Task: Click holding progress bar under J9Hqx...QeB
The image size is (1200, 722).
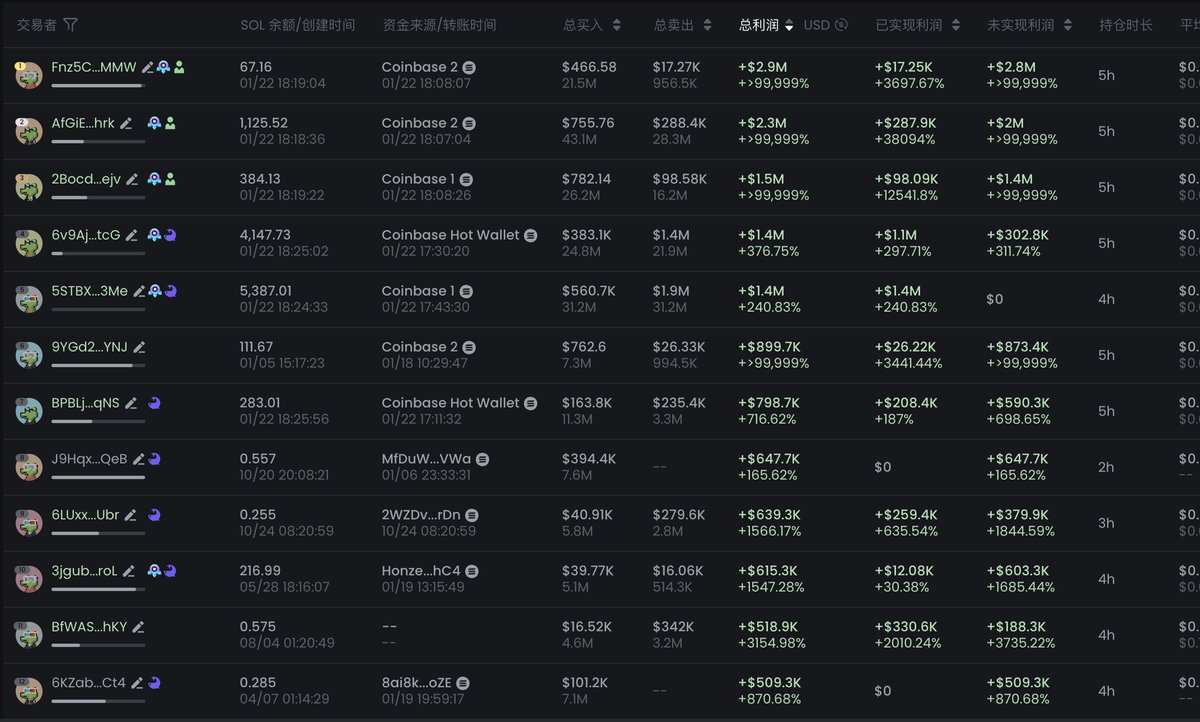Action: pos(98,477)
